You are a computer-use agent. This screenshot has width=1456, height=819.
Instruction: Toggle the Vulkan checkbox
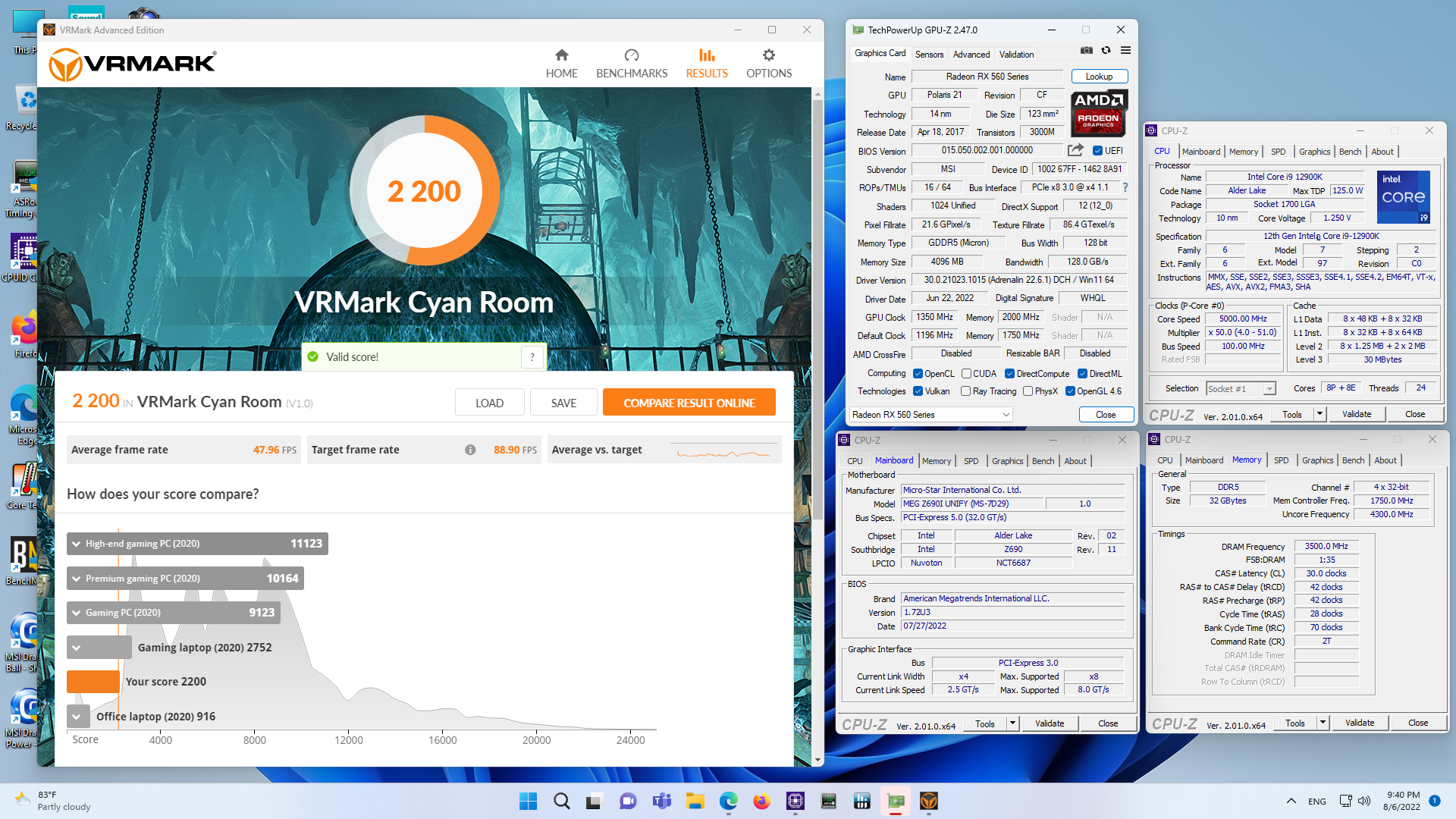point(918,391)
